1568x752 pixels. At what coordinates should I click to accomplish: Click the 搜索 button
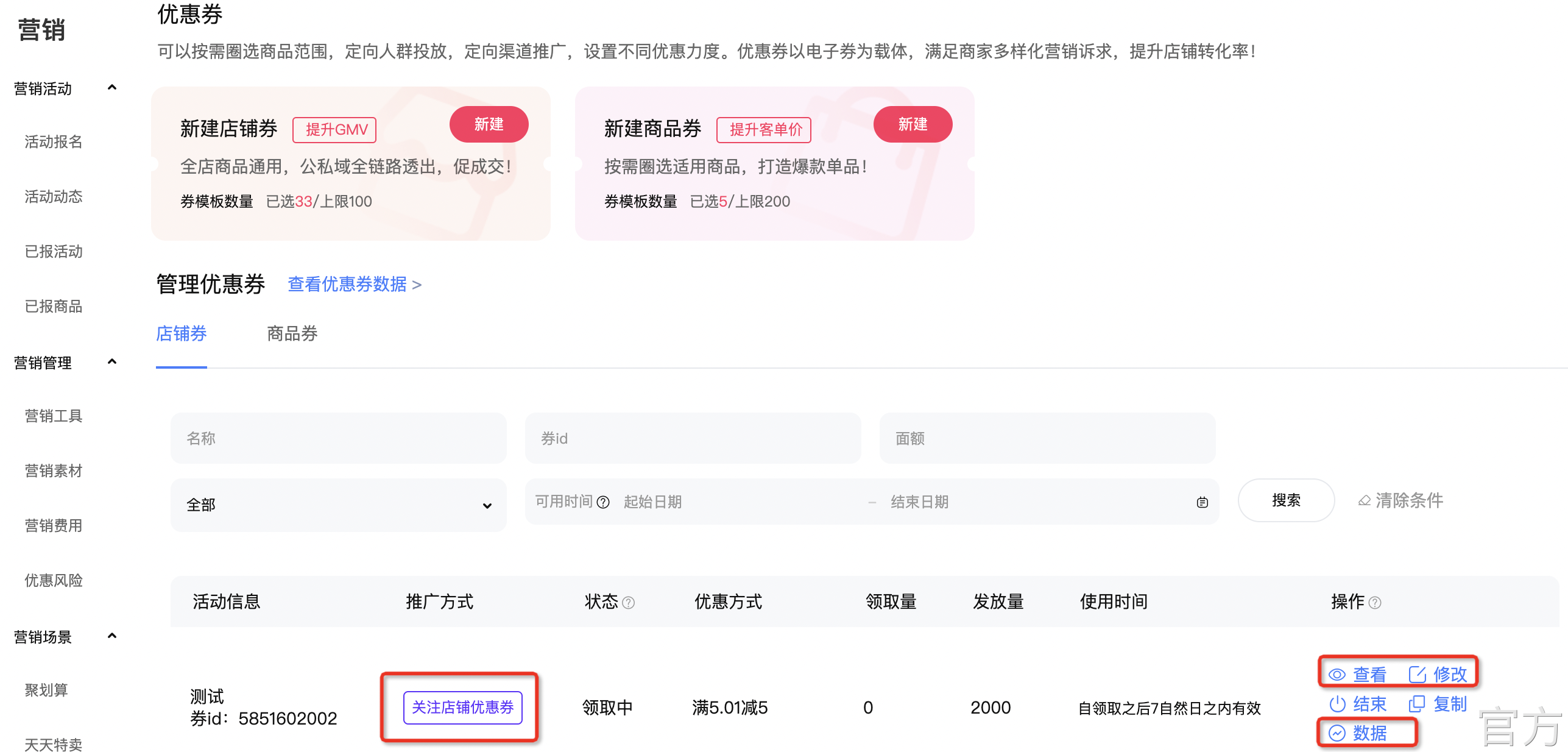click(1286, 500)
